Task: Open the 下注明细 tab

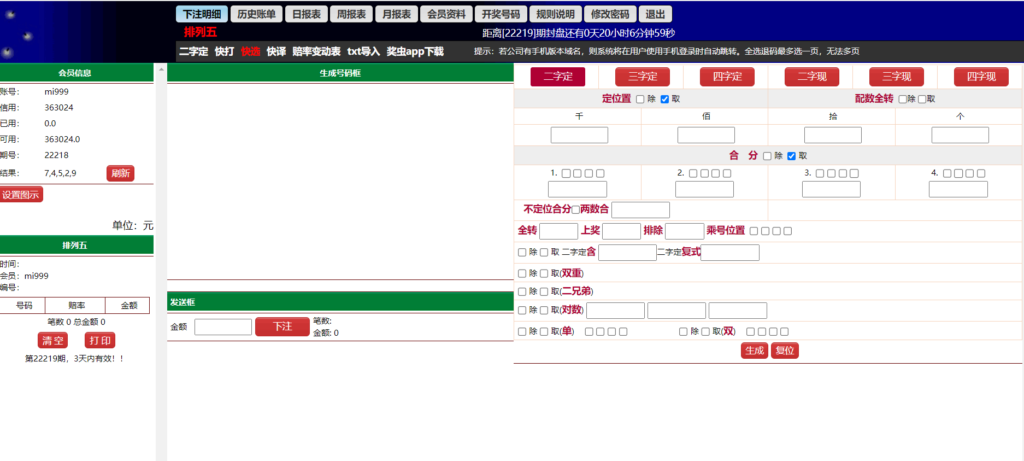Action: 202,15
